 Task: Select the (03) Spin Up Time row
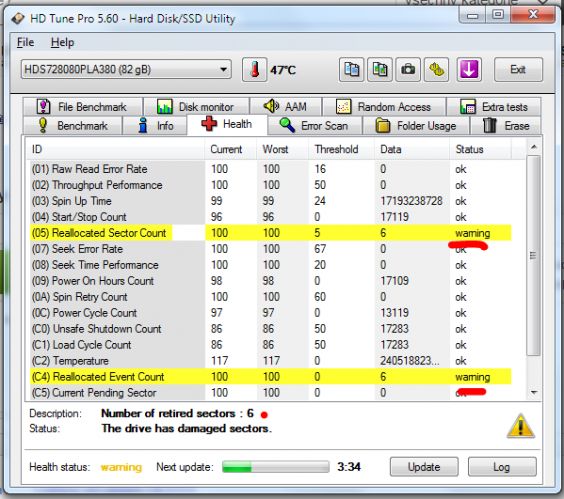coord(270,201)
